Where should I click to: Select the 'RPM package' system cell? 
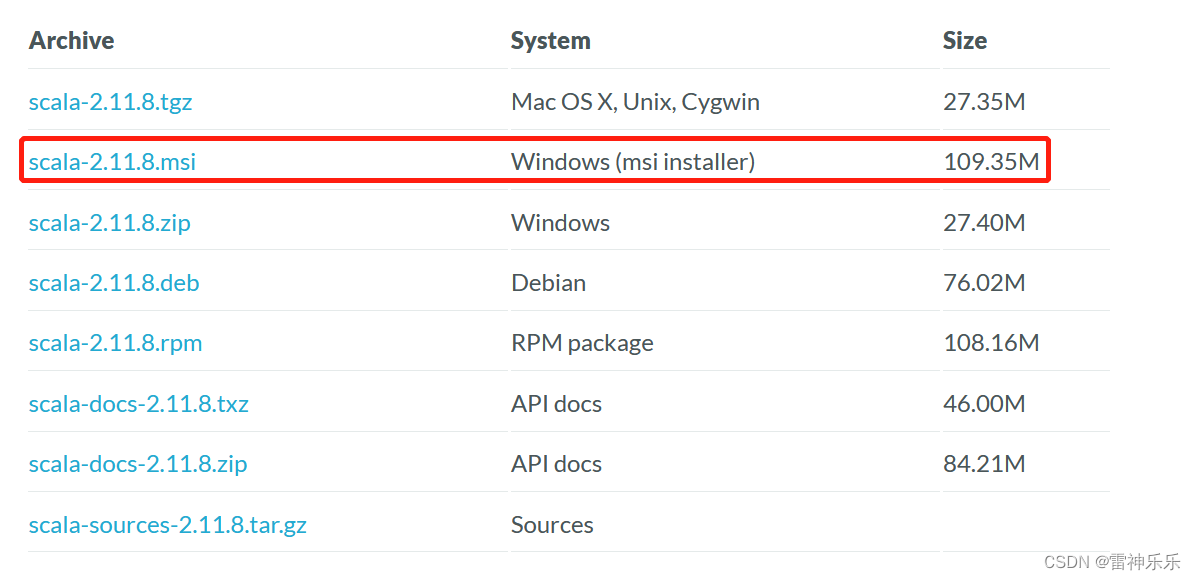[x=582, y=343]
